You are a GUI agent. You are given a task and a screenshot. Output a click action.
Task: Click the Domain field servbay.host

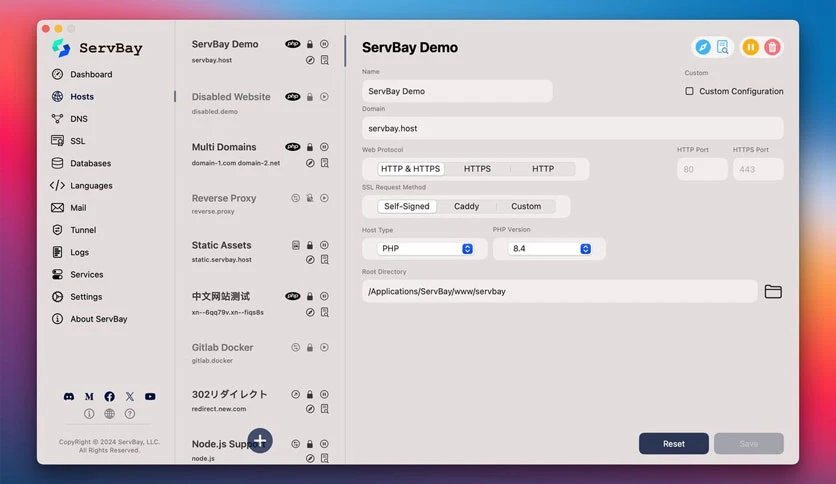pyautogui.click(x=573, y=128)
